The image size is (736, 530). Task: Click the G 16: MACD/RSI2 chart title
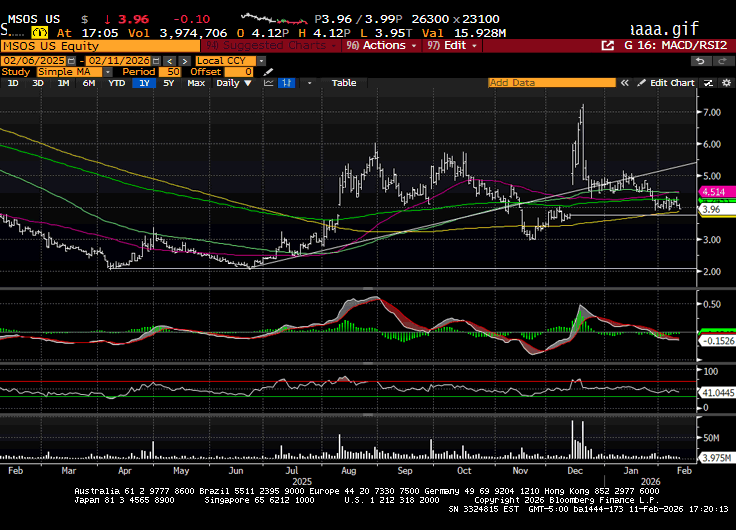pos(676,46)
